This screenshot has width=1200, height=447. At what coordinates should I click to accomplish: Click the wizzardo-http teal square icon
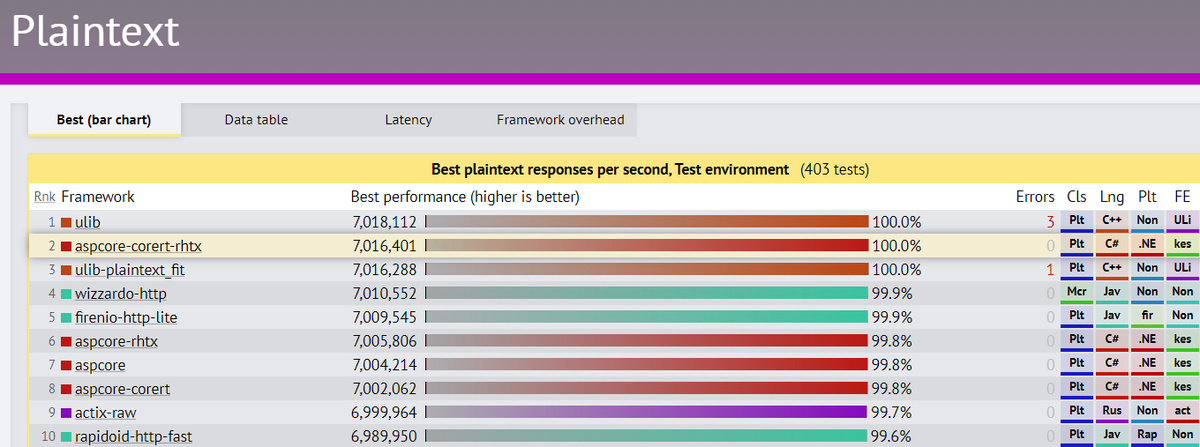(66, 294)
